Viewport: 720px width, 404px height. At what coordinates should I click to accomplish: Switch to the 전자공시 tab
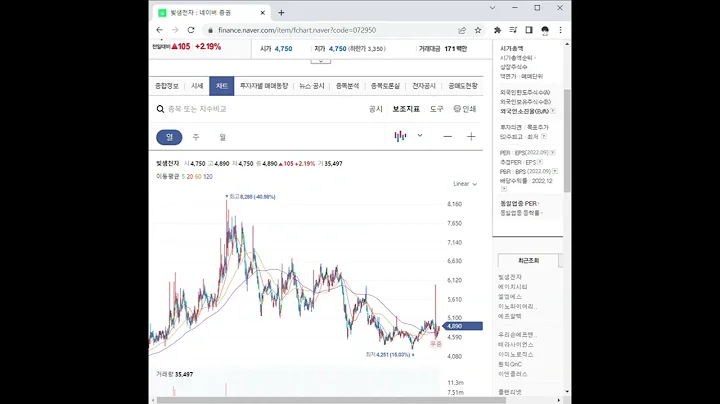424,86
